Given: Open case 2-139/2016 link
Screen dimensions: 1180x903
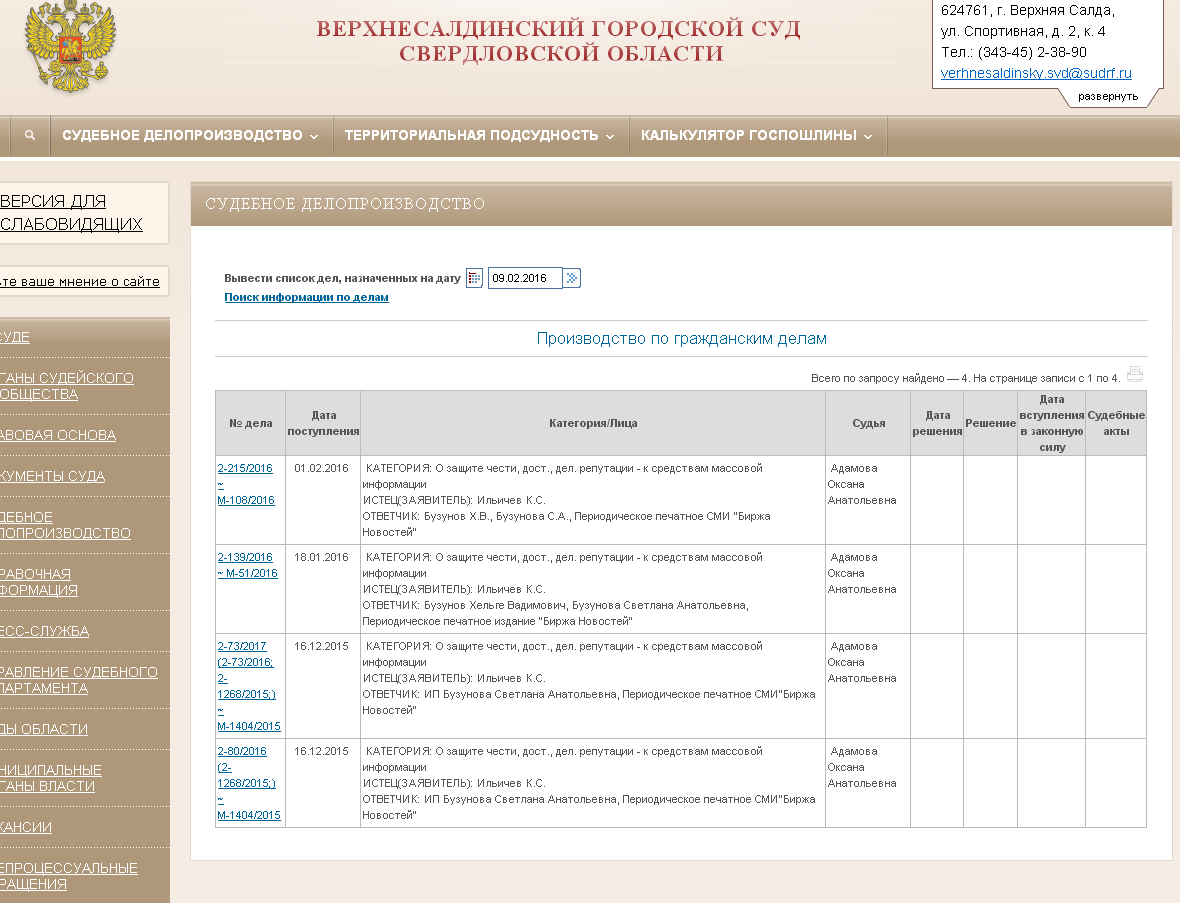Looking at the screenshot, I should point(245,557).
